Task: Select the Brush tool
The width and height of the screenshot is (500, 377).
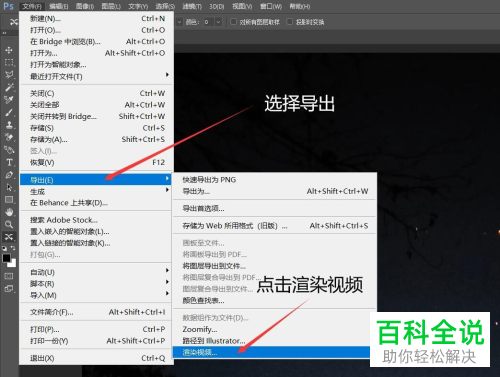Action: [9, 112]
